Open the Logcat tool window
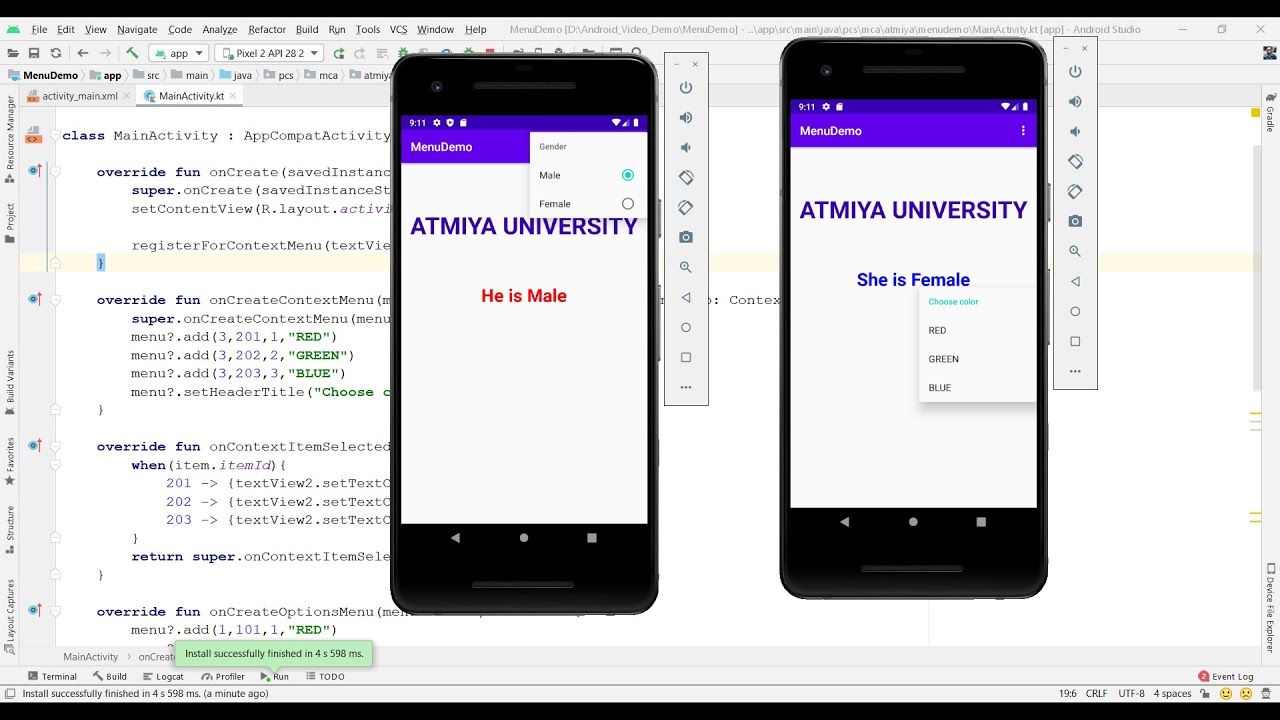 click(x=162, y=677)
